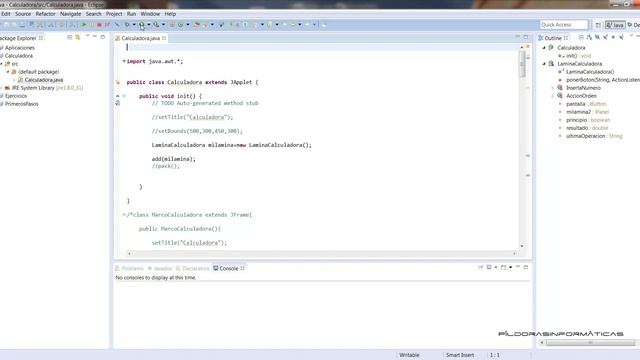Maximize the editor area
Screen dimensions: 640x360
coord(526,37)
